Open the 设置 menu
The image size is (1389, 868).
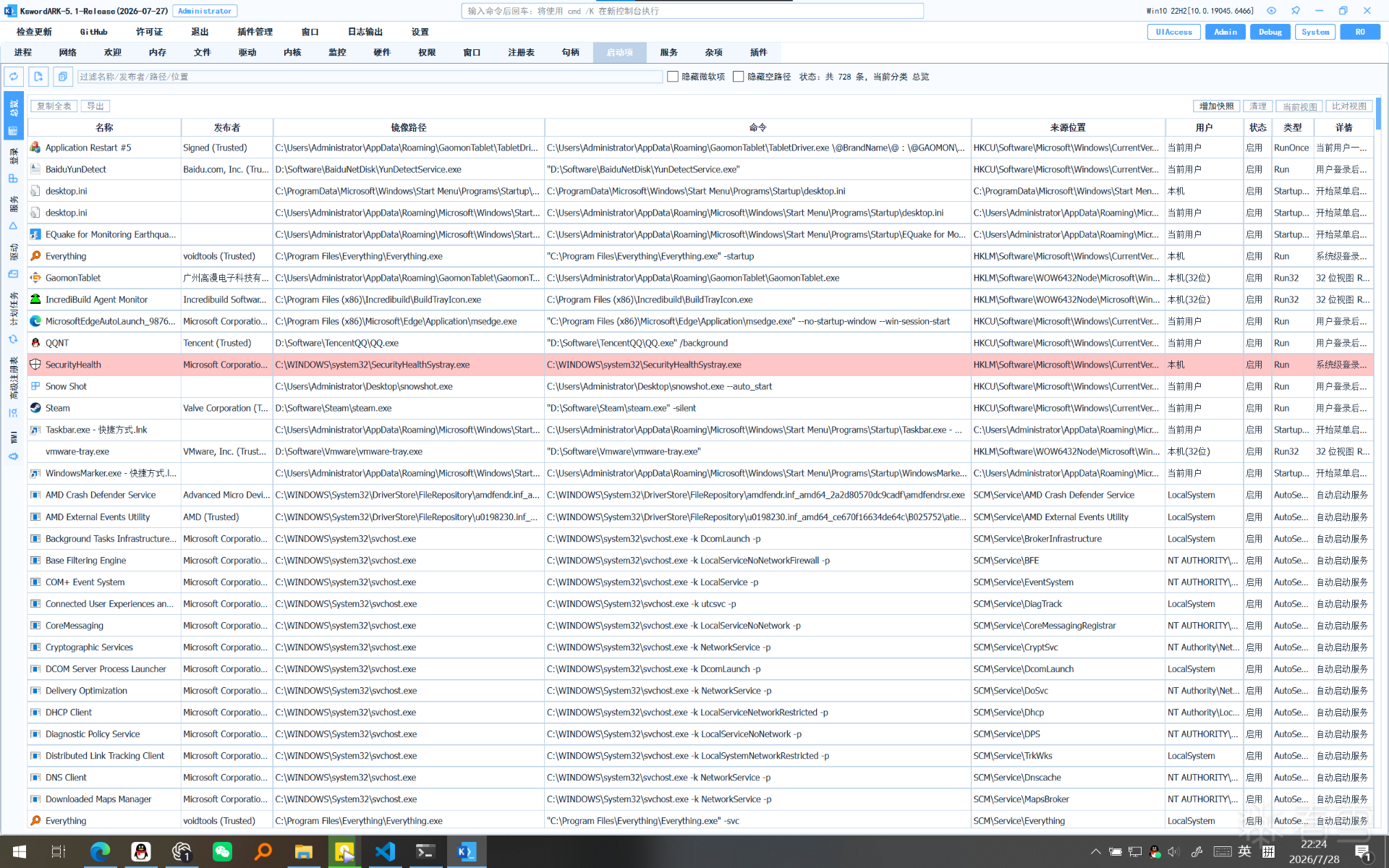(x=420, y=32)
